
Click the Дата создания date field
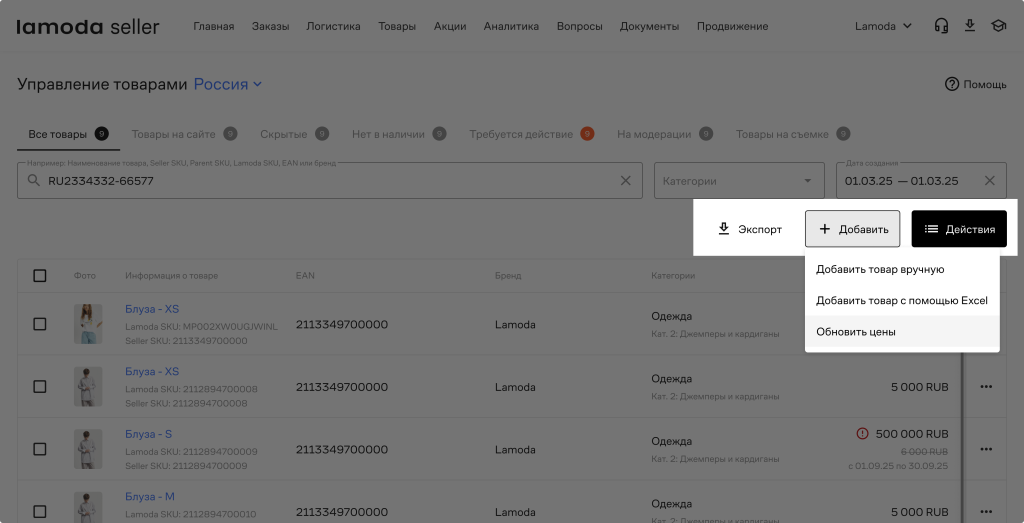[x=921, y=181]
